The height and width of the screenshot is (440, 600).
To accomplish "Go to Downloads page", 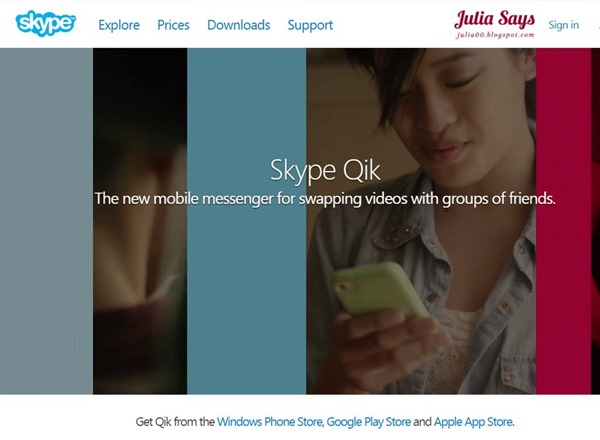I will (239, 25).
